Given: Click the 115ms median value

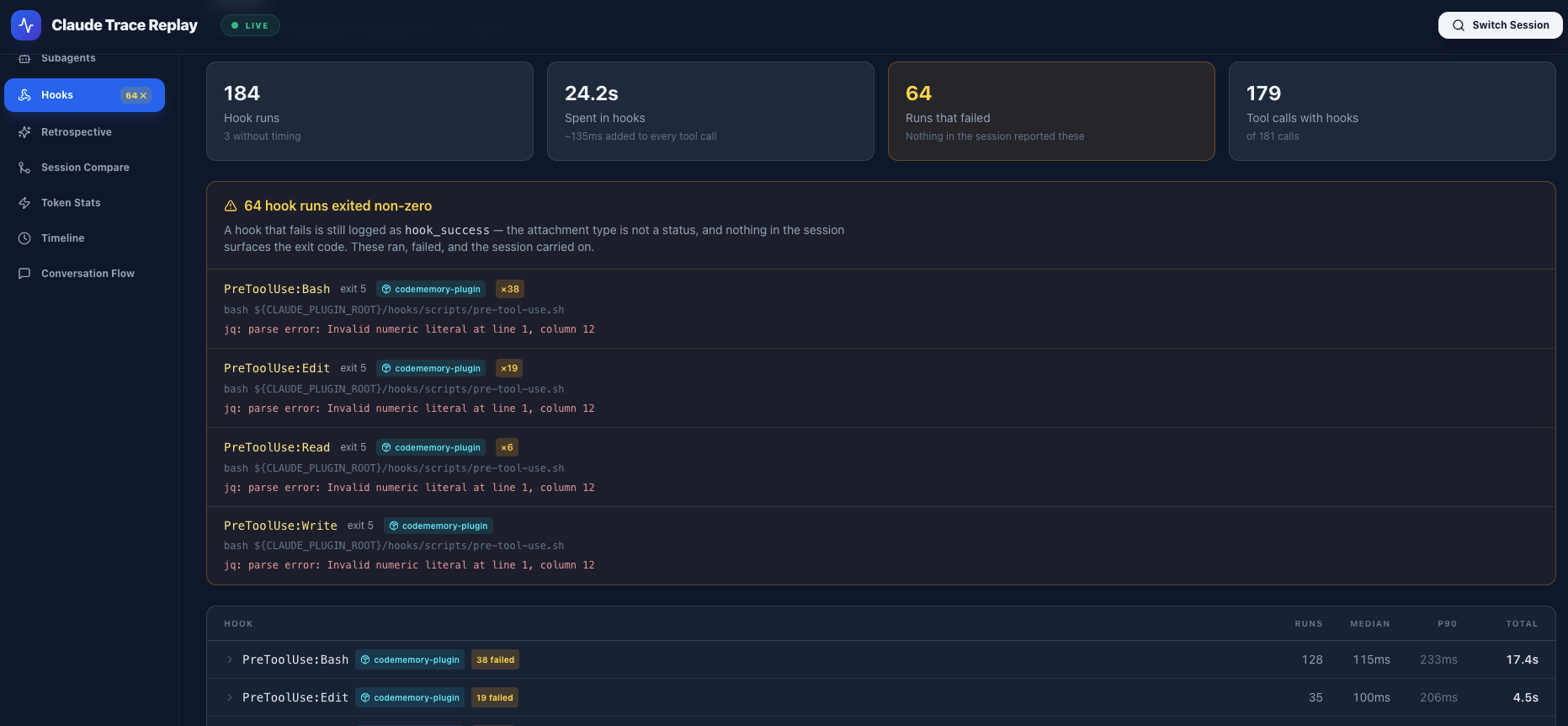Looking at the screenshot, I should (x=1371, y=659).
